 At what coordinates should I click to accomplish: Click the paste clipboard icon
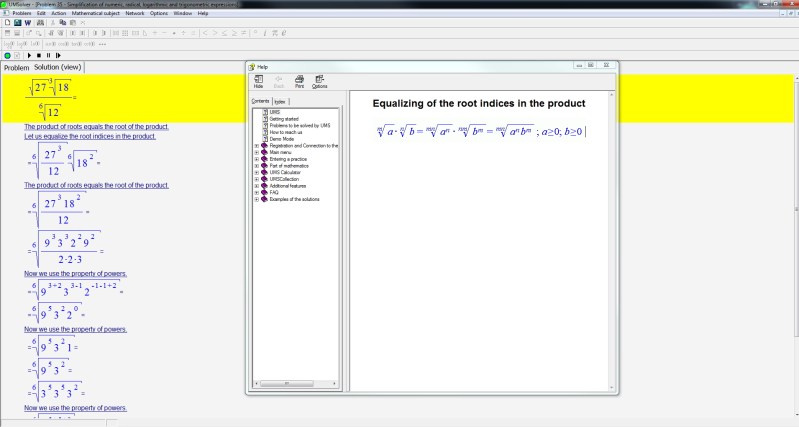pyautogui.click(x=73, y=22)
